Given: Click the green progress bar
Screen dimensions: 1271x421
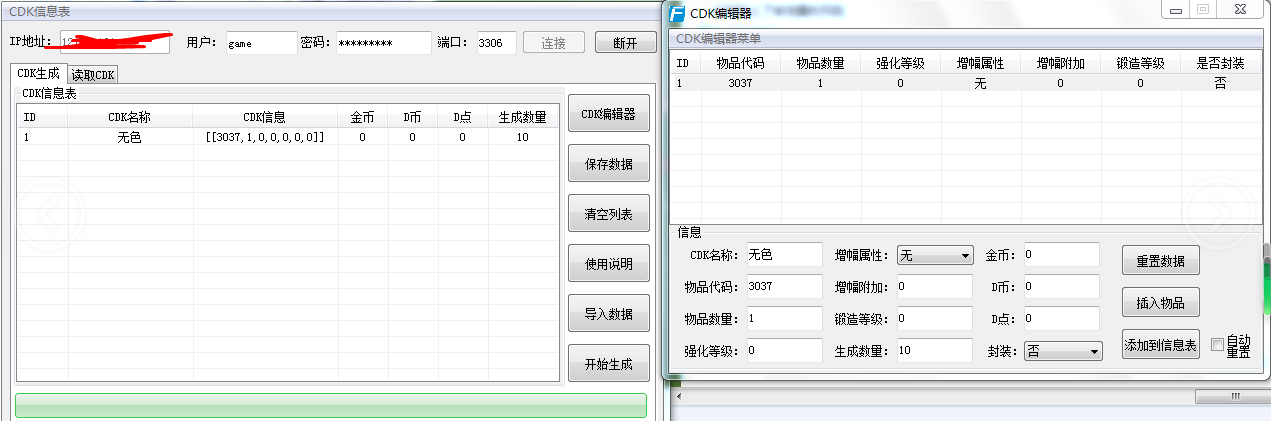Looking at the screenshot, I should click(x=330, y=405).
